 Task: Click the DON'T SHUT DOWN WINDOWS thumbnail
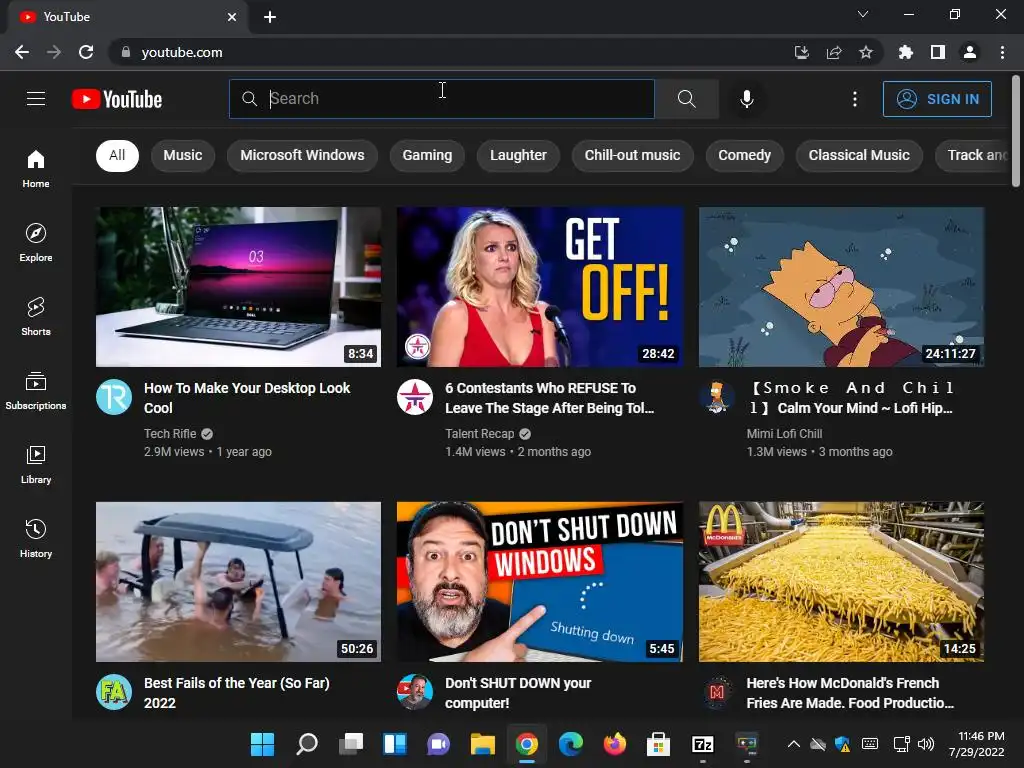[540, 581]
